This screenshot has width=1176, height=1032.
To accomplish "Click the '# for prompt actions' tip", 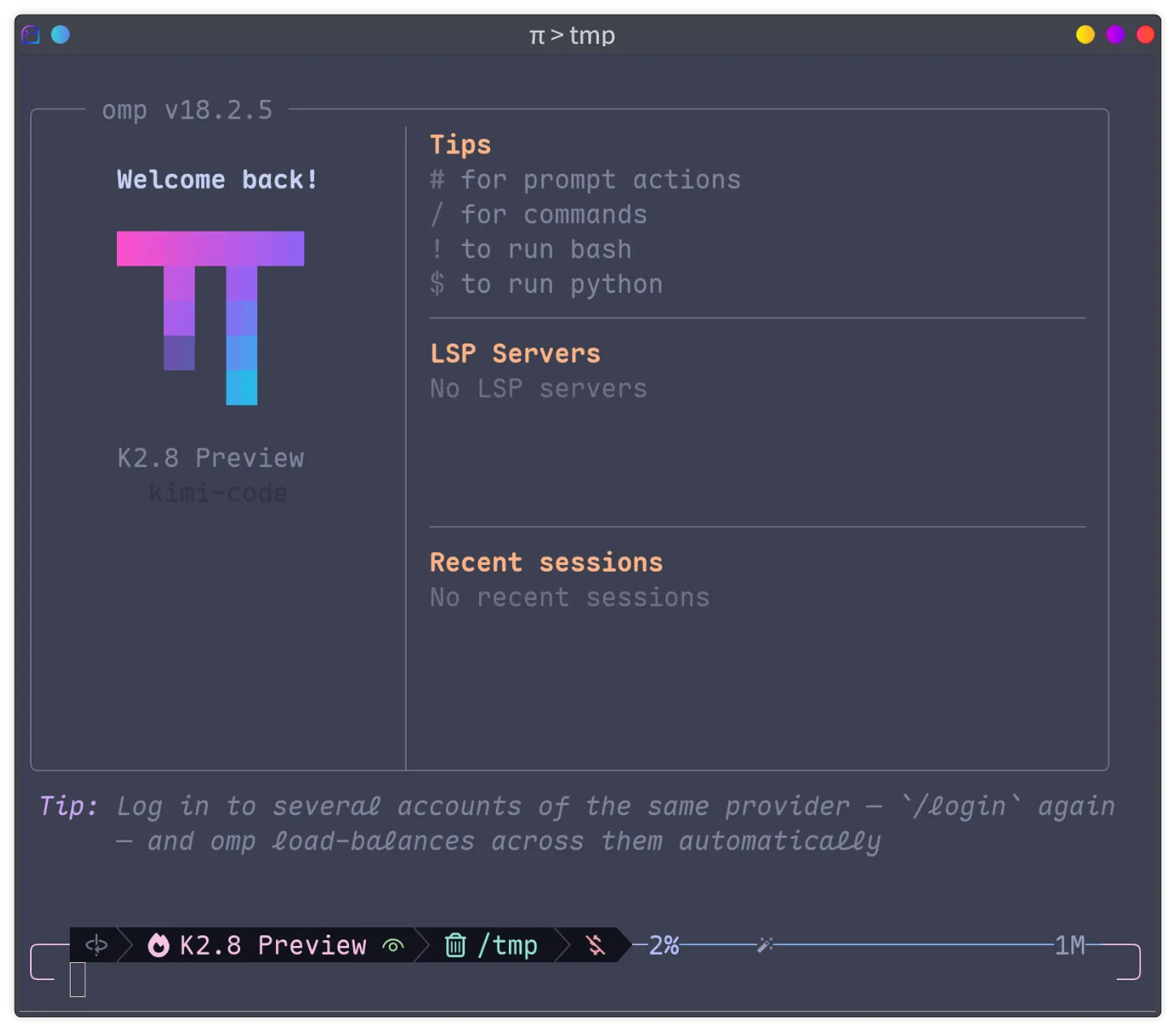I will (x=585, y=179).
